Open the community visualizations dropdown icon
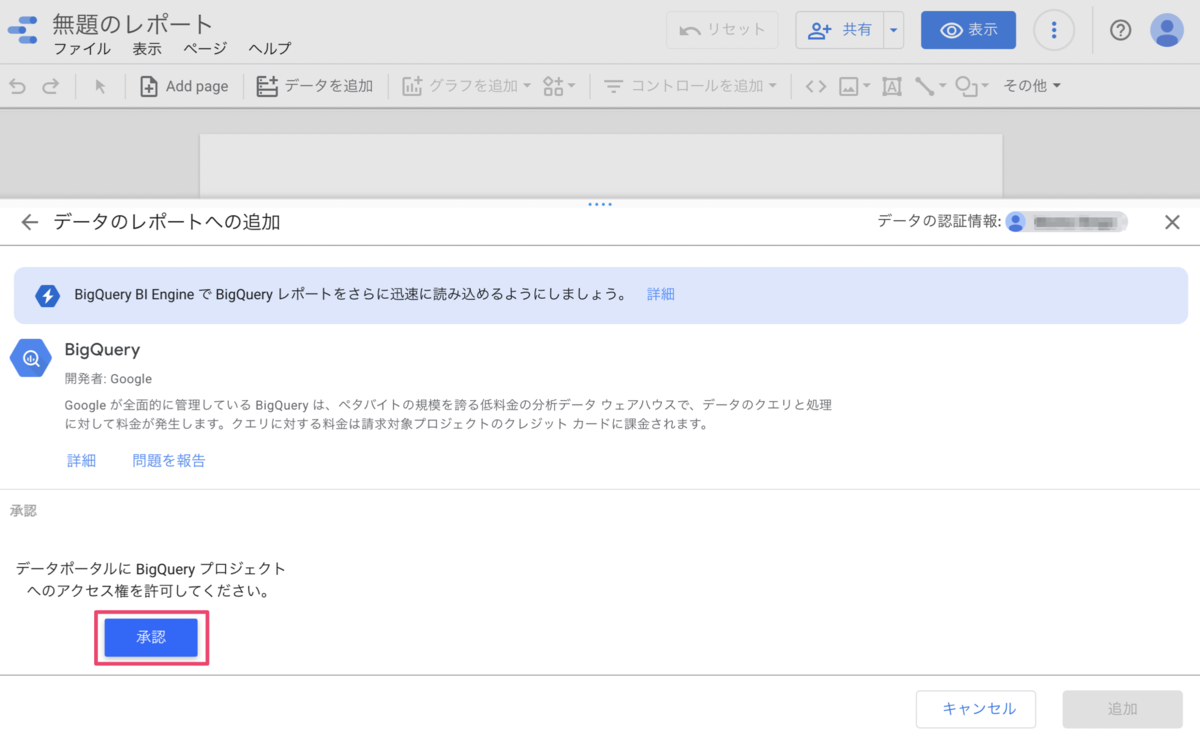 (559, 87)
